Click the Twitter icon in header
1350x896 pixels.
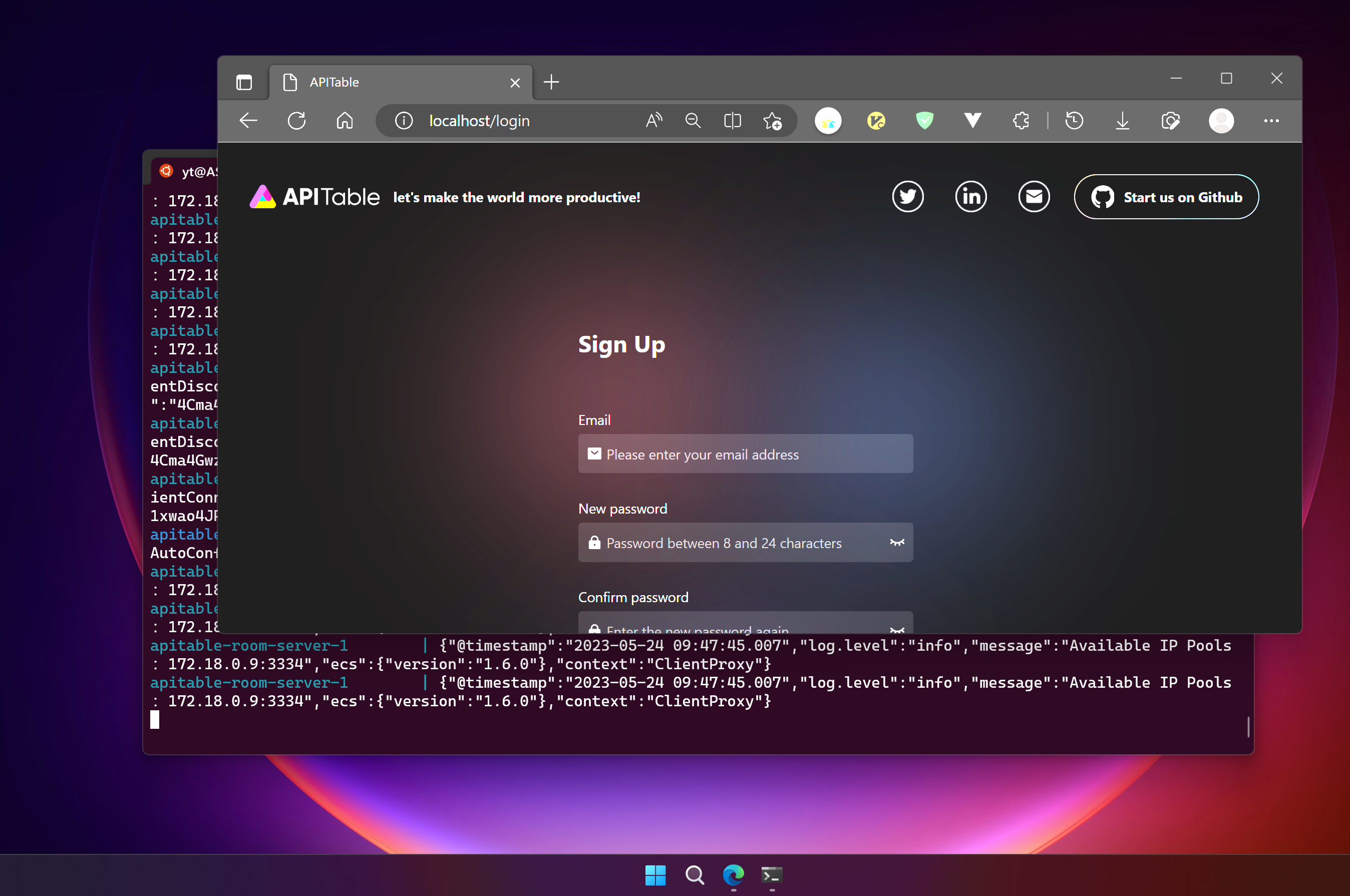[908, 197]
